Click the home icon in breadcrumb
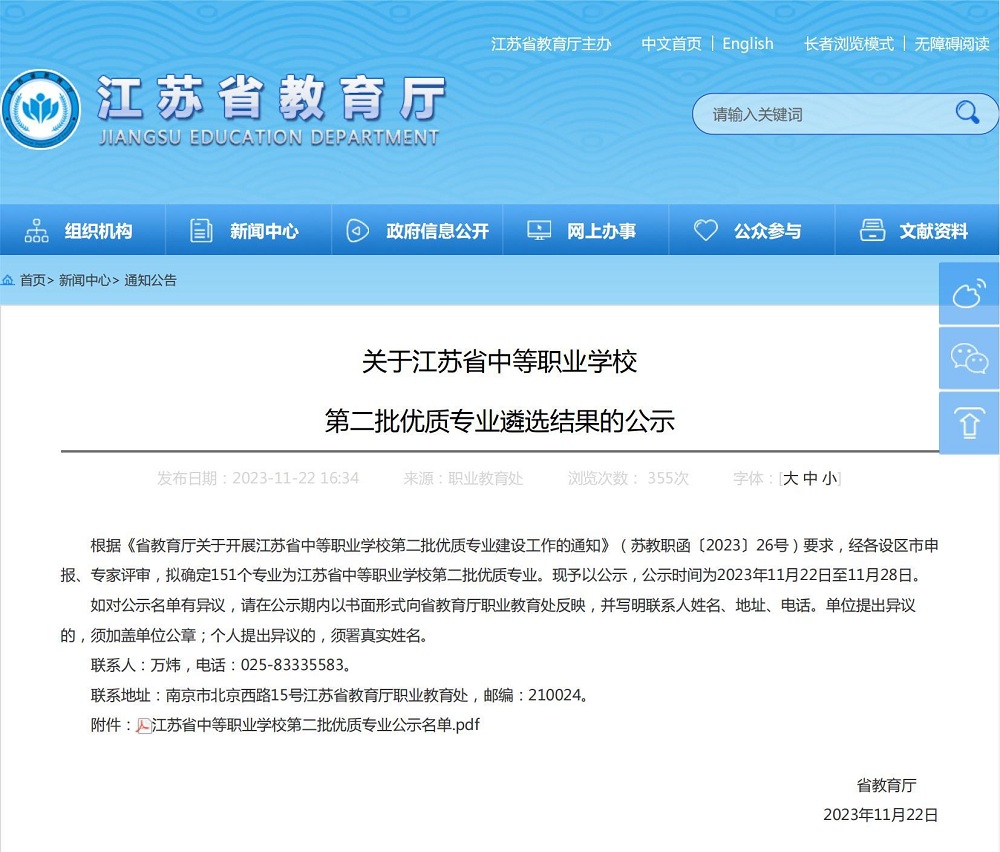This screenshot has width=1000, height=852. [x=8, y=281]
